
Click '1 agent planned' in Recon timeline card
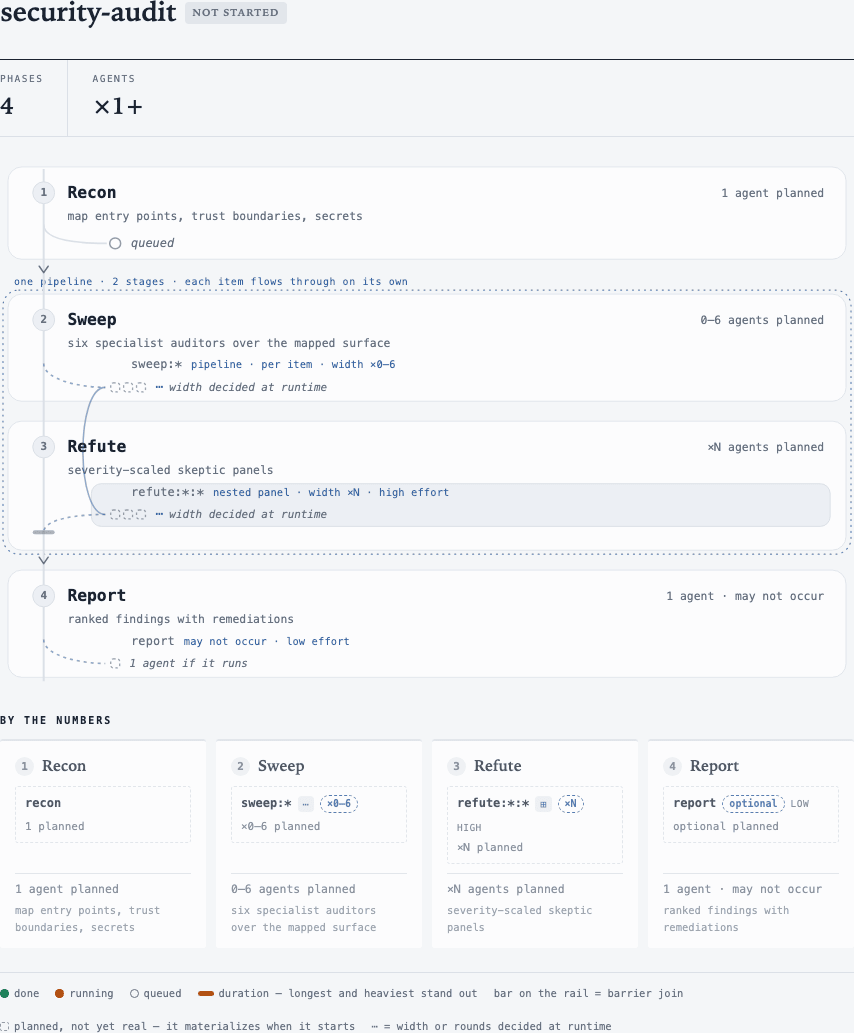click(x=772, y=193)
